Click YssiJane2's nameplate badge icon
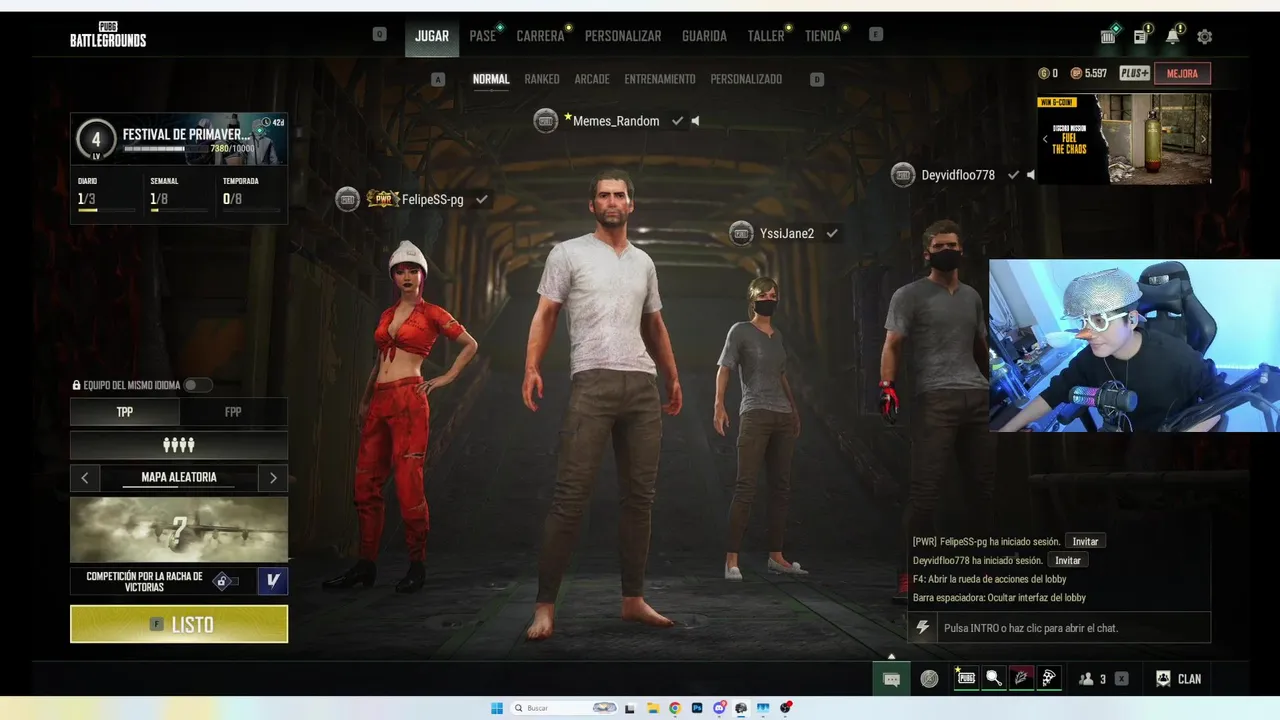The image size is (1280, 720). pyautogui.click(x=741, y=233)
